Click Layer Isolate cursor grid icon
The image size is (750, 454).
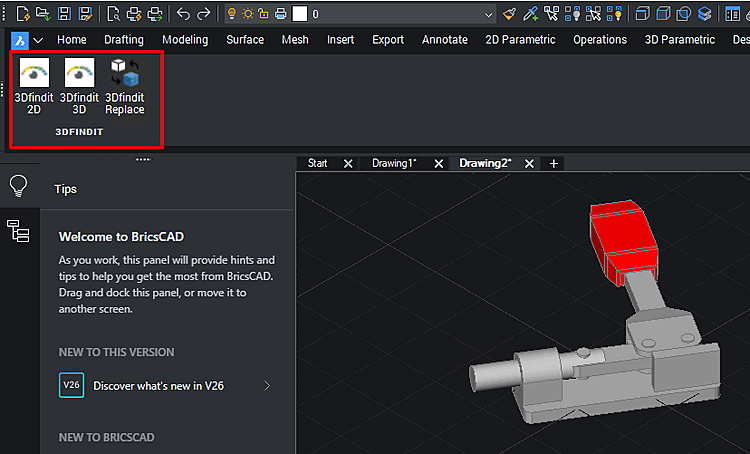point(593,14)
